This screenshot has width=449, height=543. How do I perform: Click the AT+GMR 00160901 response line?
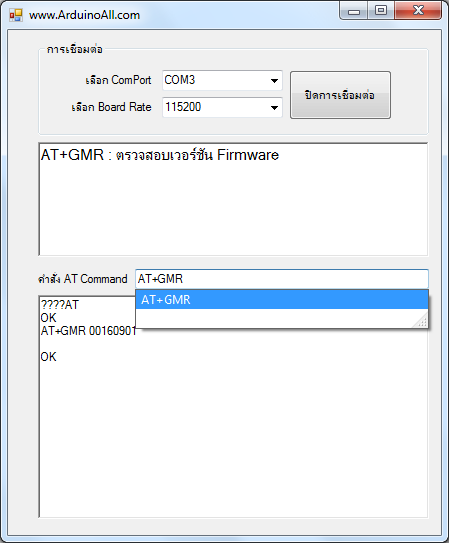(x=89, y=331)
